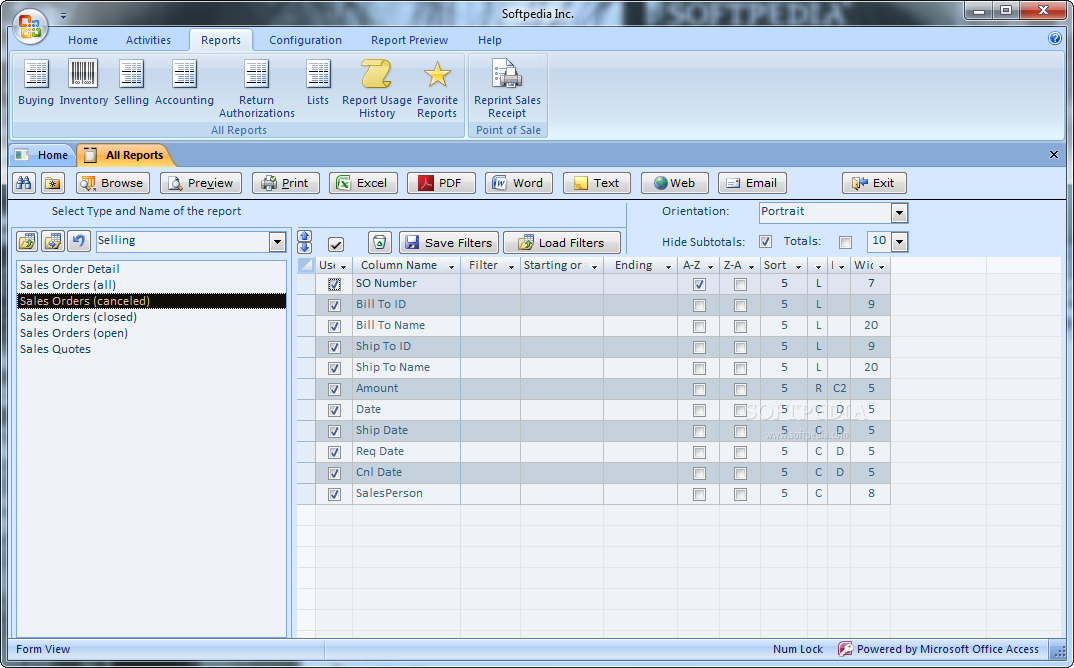
Task: Uncheck Use checkbox for Cnl Date
Action: click(334, 473)
